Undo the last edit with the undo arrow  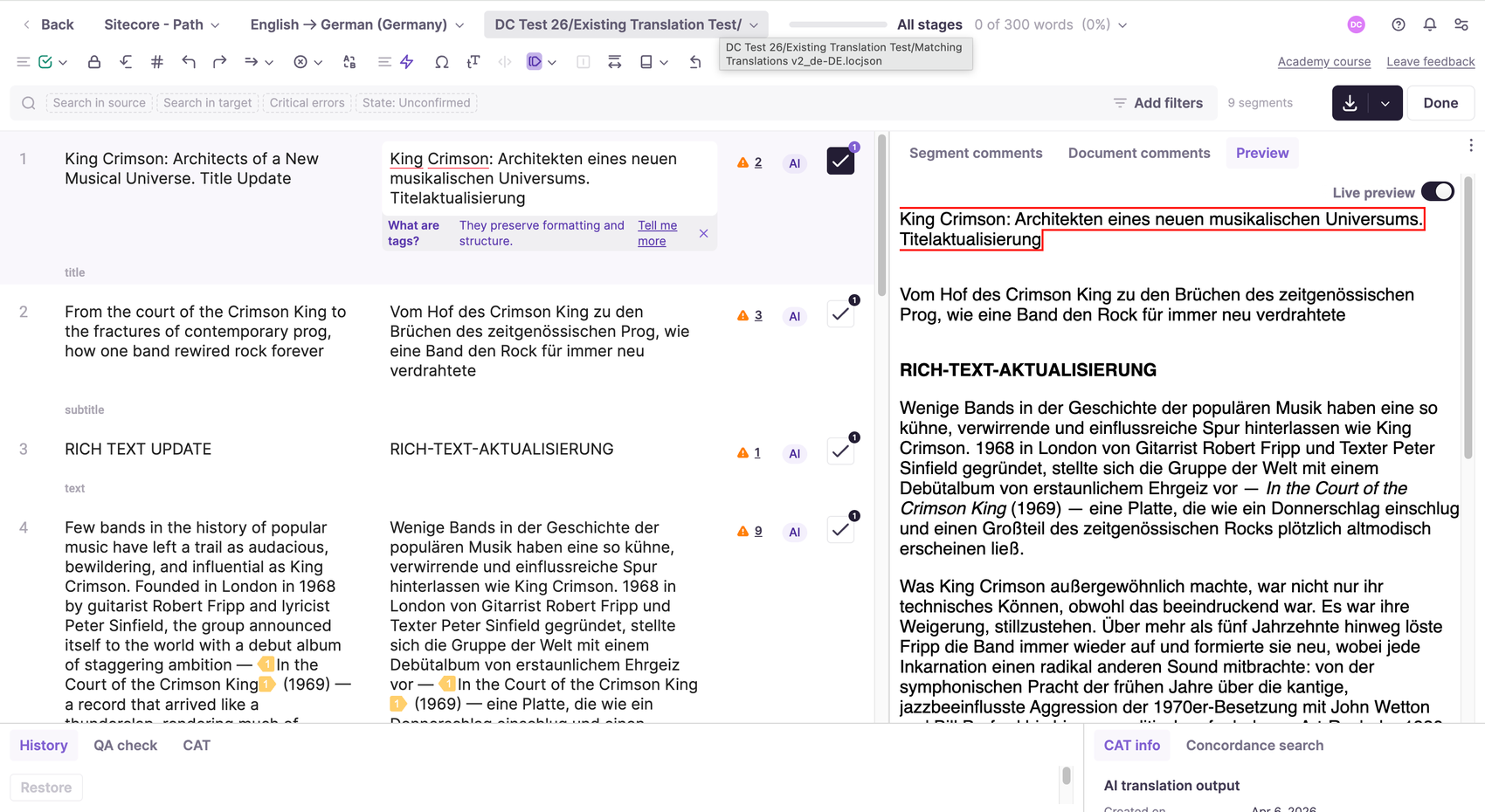coord(189,62)
